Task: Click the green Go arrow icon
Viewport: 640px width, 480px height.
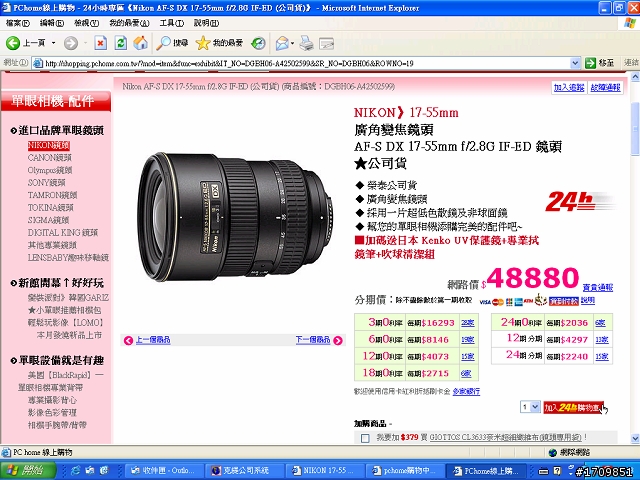Action: (590, 63)
